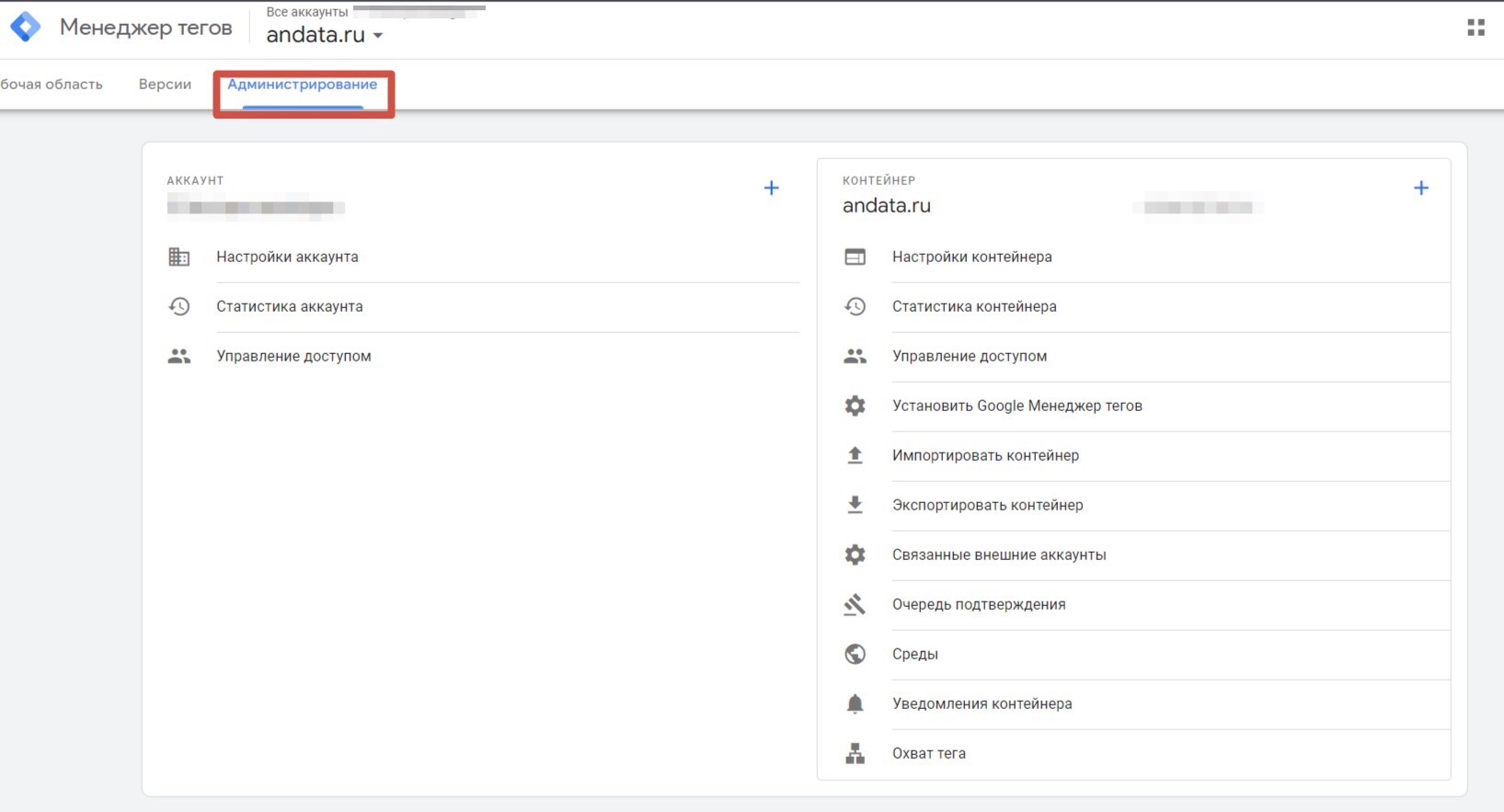Open the Google apps grid icon

[1475, 28]
